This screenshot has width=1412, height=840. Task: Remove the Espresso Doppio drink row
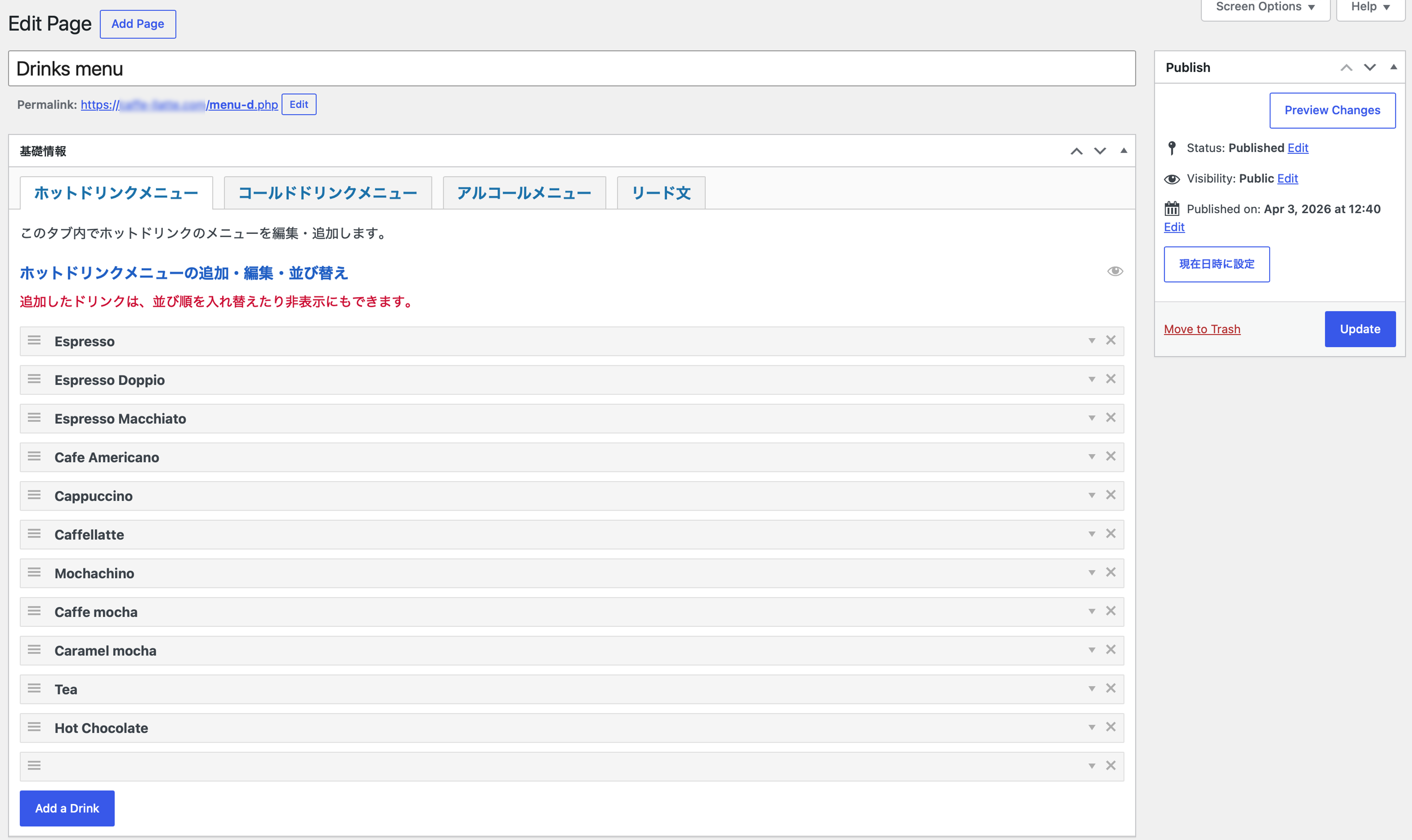[x=1111, y=379]
